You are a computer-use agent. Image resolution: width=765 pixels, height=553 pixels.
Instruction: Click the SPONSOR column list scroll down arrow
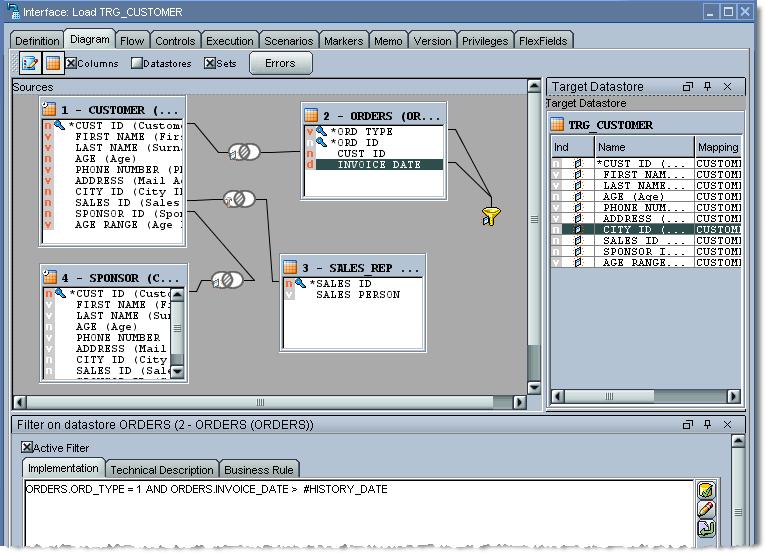coord(178,372)
